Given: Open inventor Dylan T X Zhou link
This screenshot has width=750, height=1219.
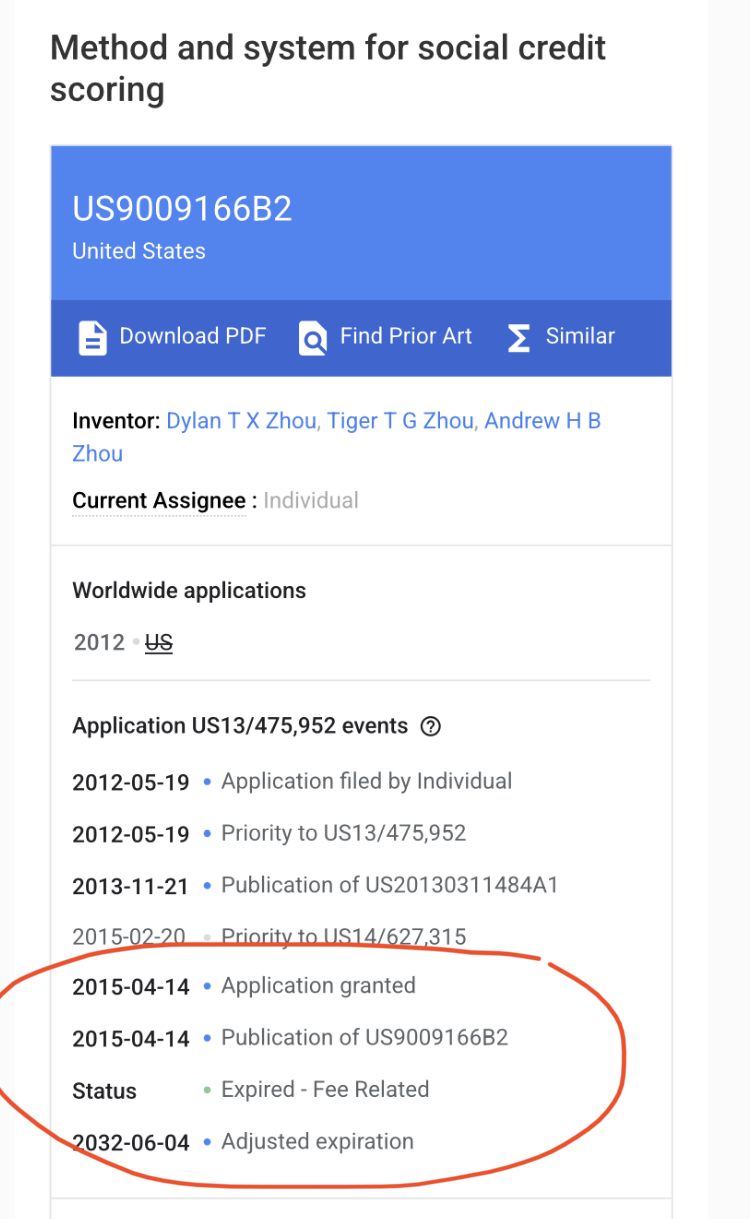Looking at the screenshot, I should [242, 421].
